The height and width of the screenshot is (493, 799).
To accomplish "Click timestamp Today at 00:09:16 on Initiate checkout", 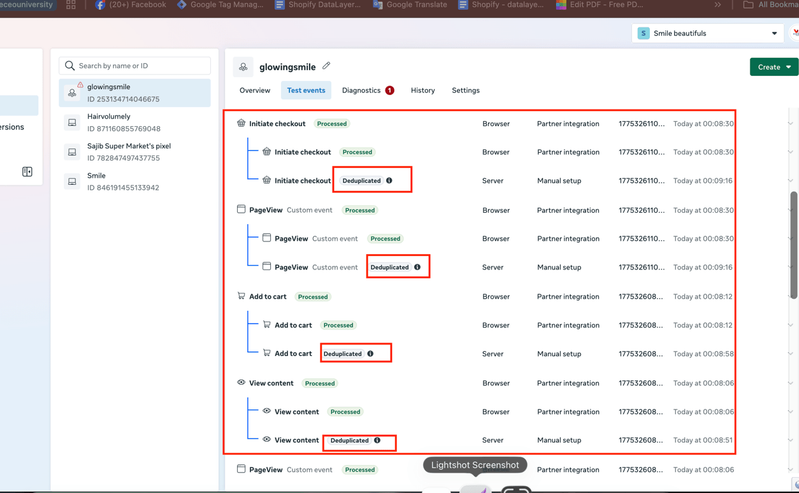I will coord(703,180).
